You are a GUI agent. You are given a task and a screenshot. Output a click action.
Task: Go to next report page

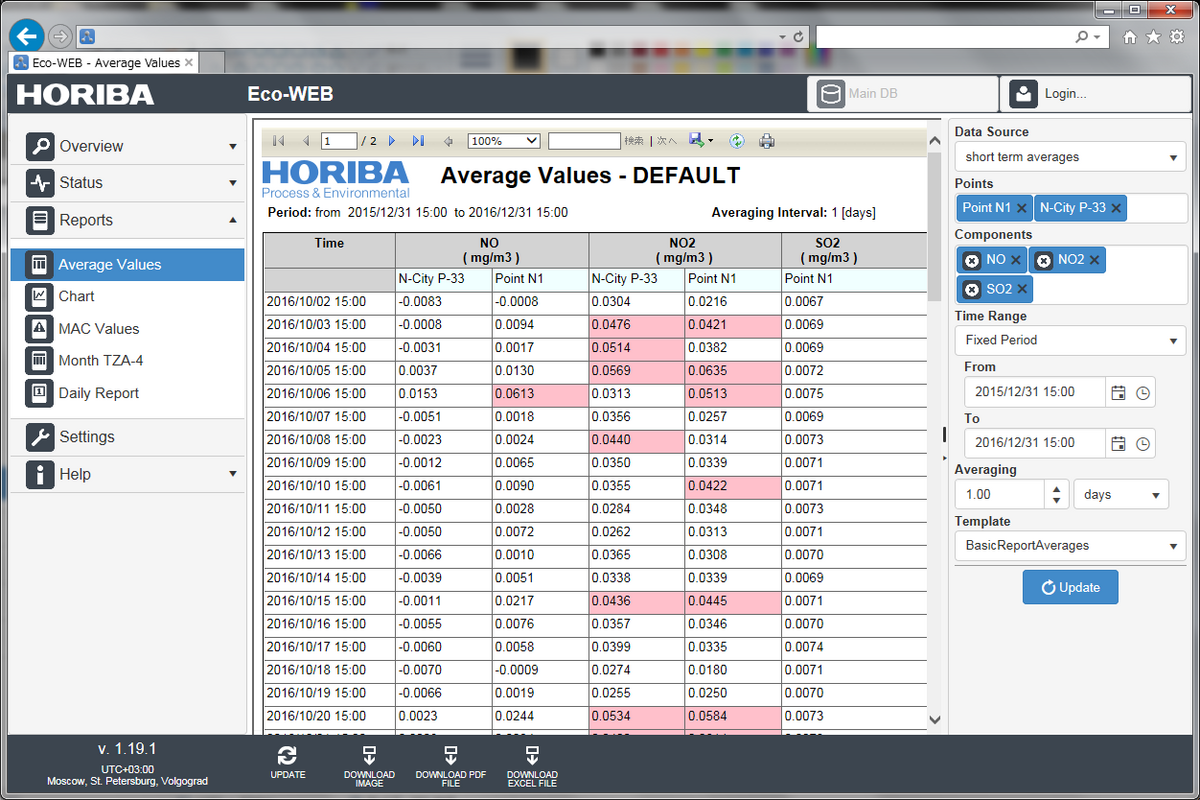point(392,141)
